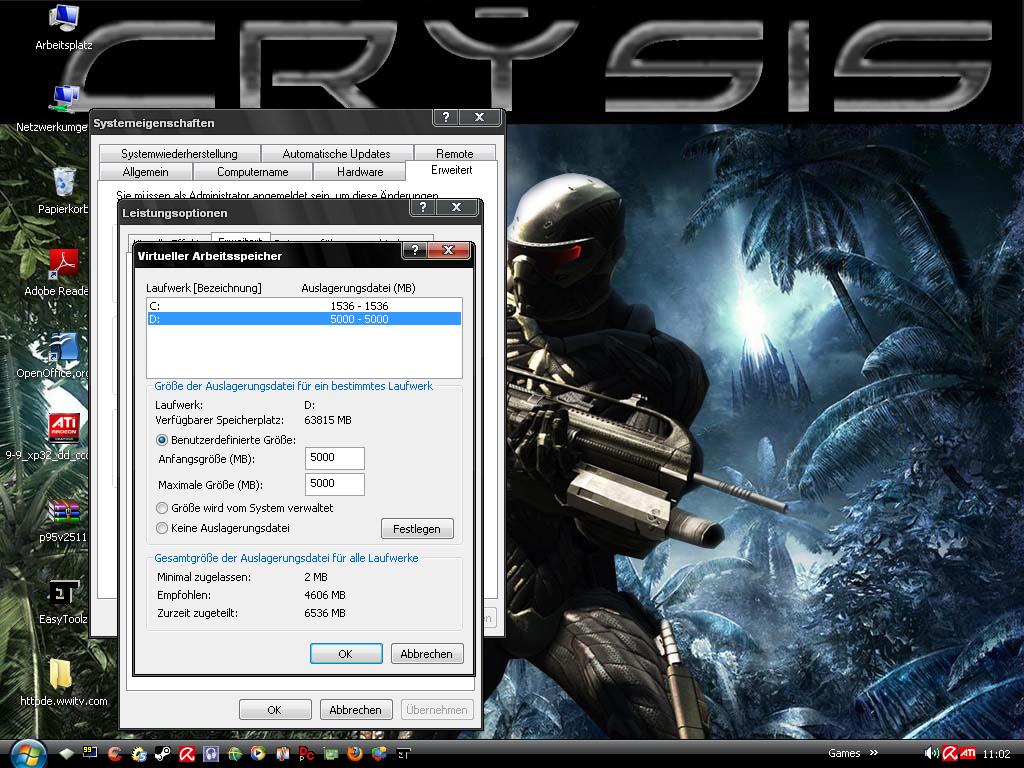Image resolution: width=1024 pixels, height=768 pixels.
Task: Click the Avira icon in the system tray
Action: pos(950,754)
